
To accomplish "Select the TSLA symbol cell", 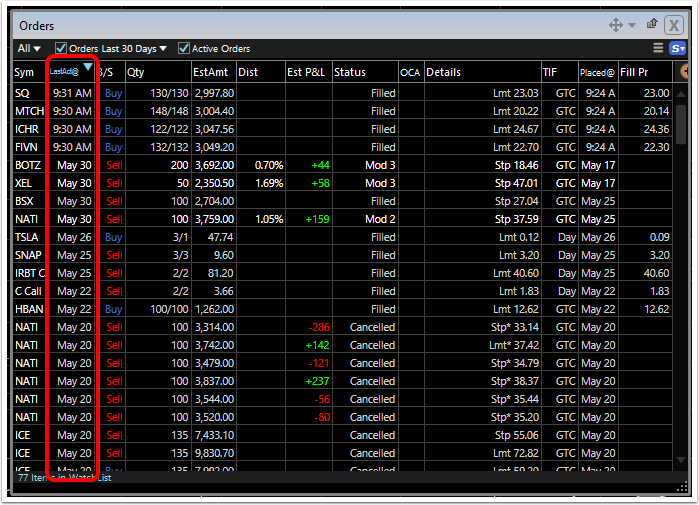I will [x=26, y=237].
